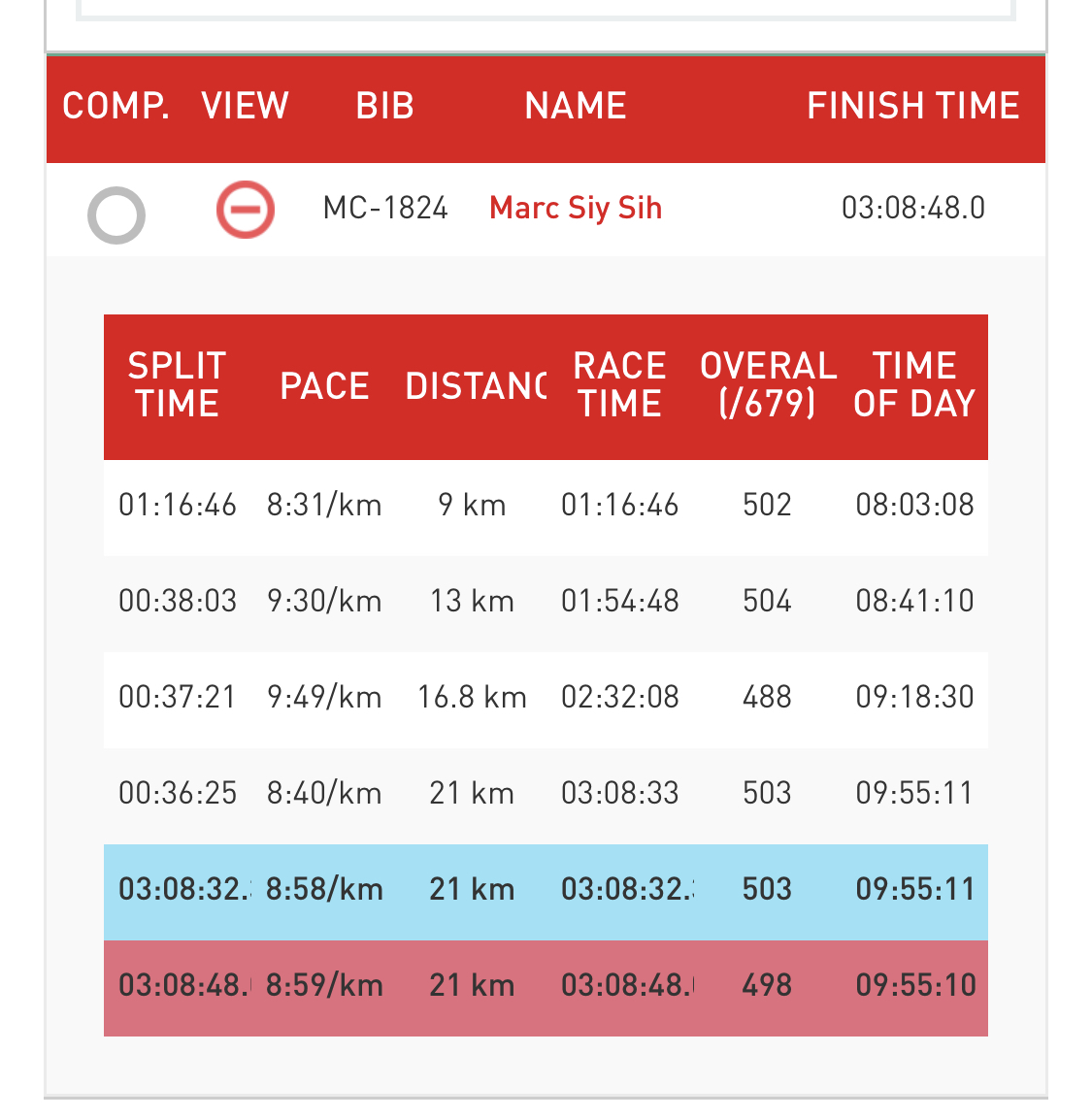The image size is (1092, 1119).
Task: Select the red highlighted 8:59/km row
Action: tap(546, 987)
